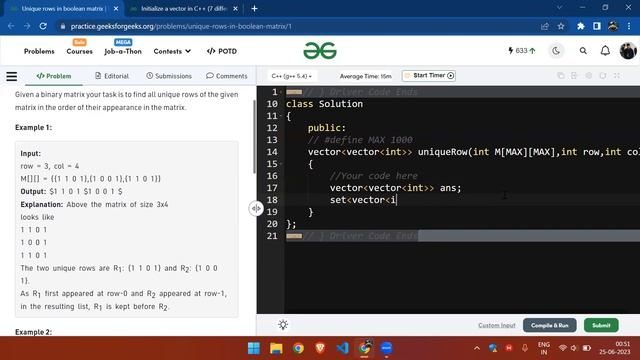Click the Start Timer button
The height and width of the screenshot is (360, 640).
pos(429,76)
